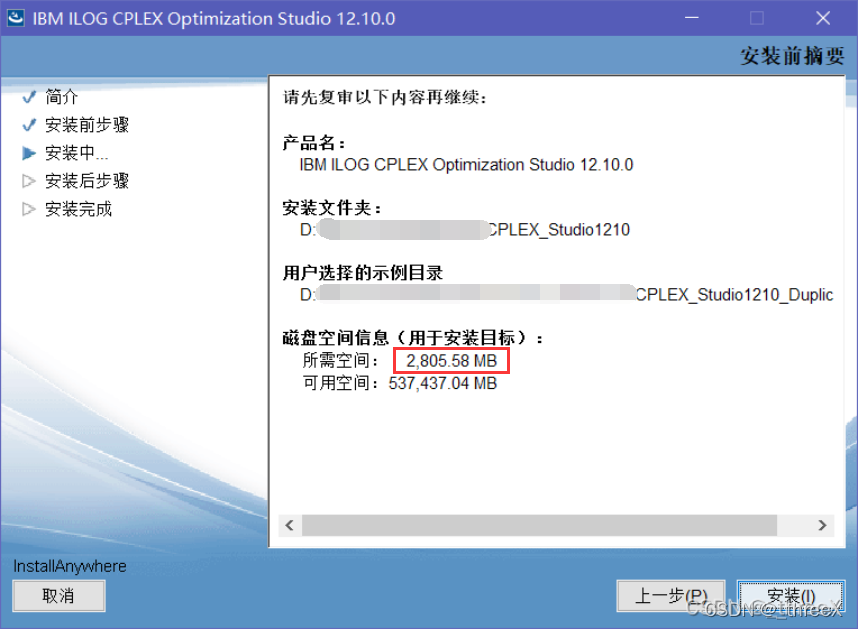Click the hollow arrow icon beside 安装完成
858x629 pixels.
pos(29,209)
